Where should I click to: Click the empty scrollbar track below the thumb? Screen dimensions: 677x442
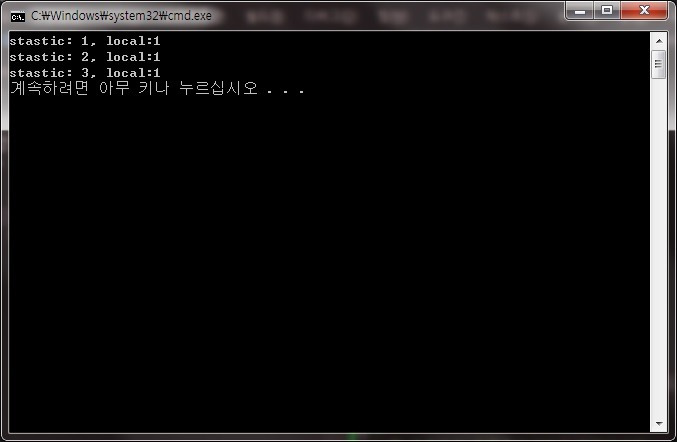point(658,246)
